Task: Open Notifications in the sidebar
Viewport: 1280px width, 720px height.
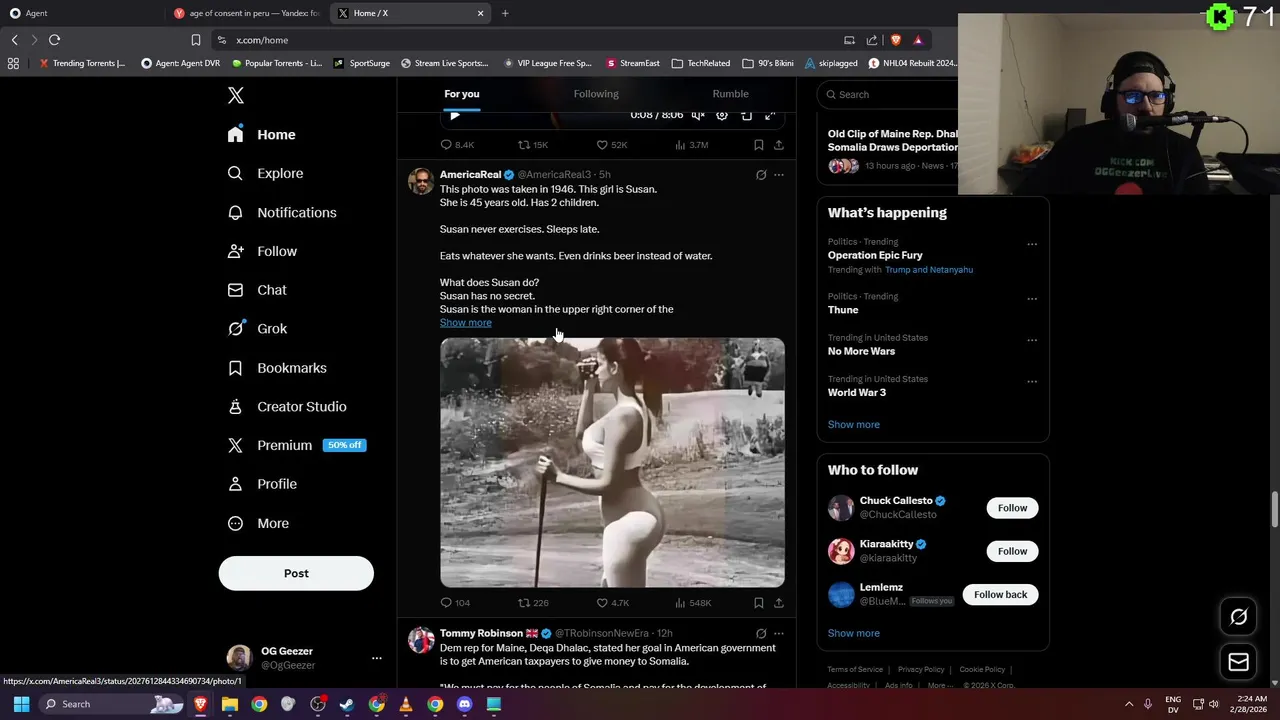Action: (282, 212)
